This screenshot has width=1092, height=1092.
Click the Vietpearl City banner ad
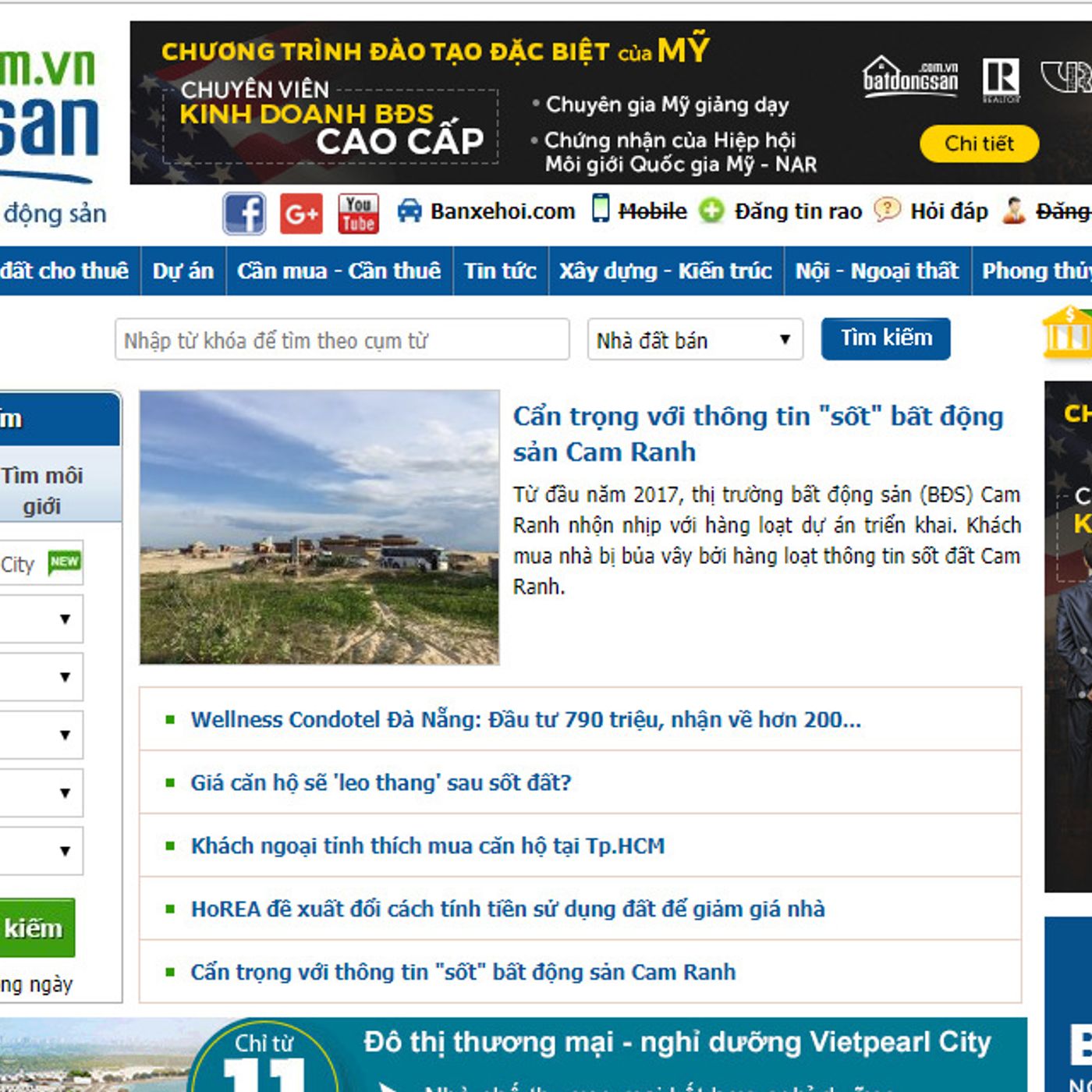[x=513, y=1055]
